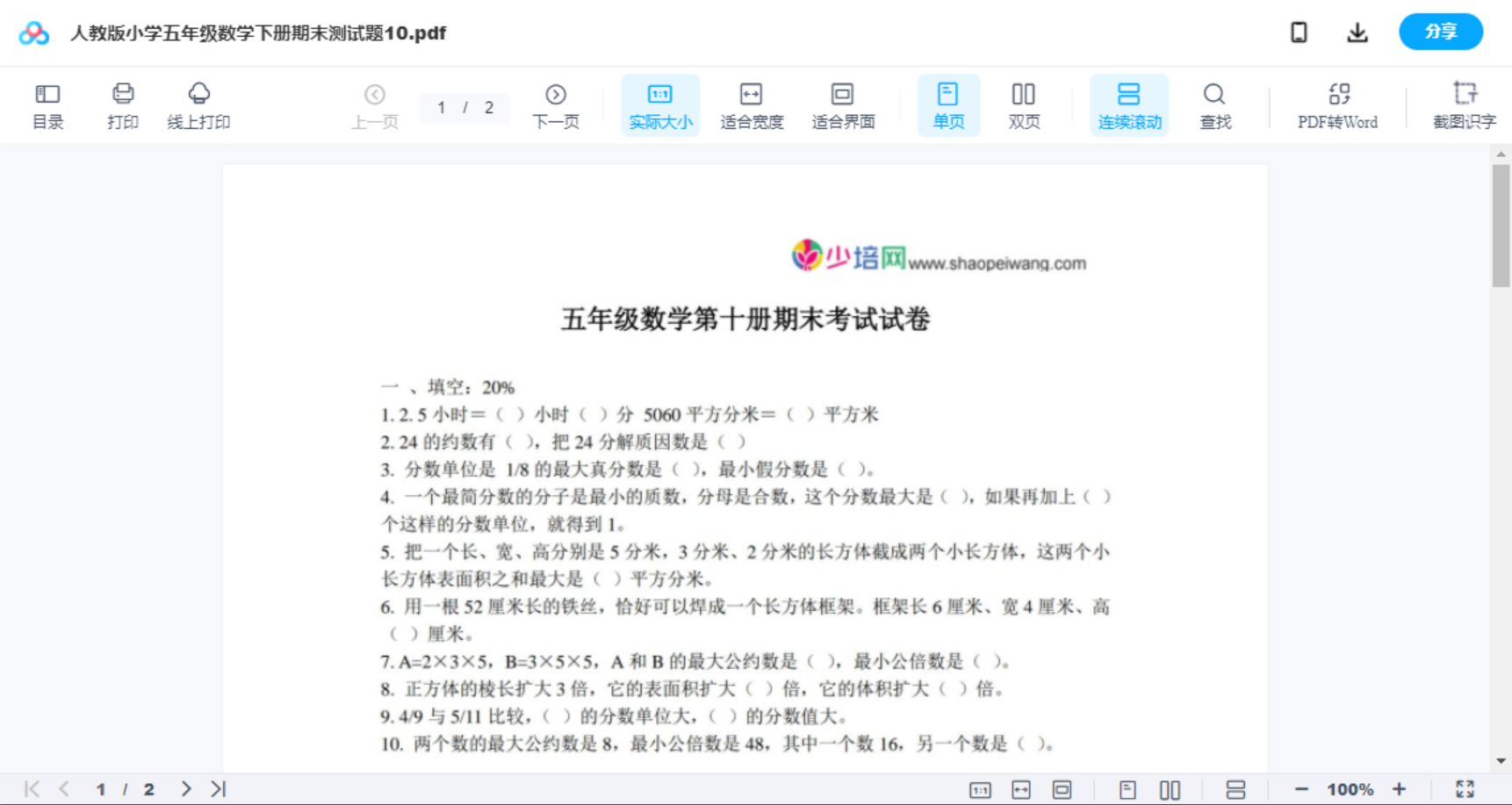Enable 适合宽度 fit width mode

click(752, 104)
